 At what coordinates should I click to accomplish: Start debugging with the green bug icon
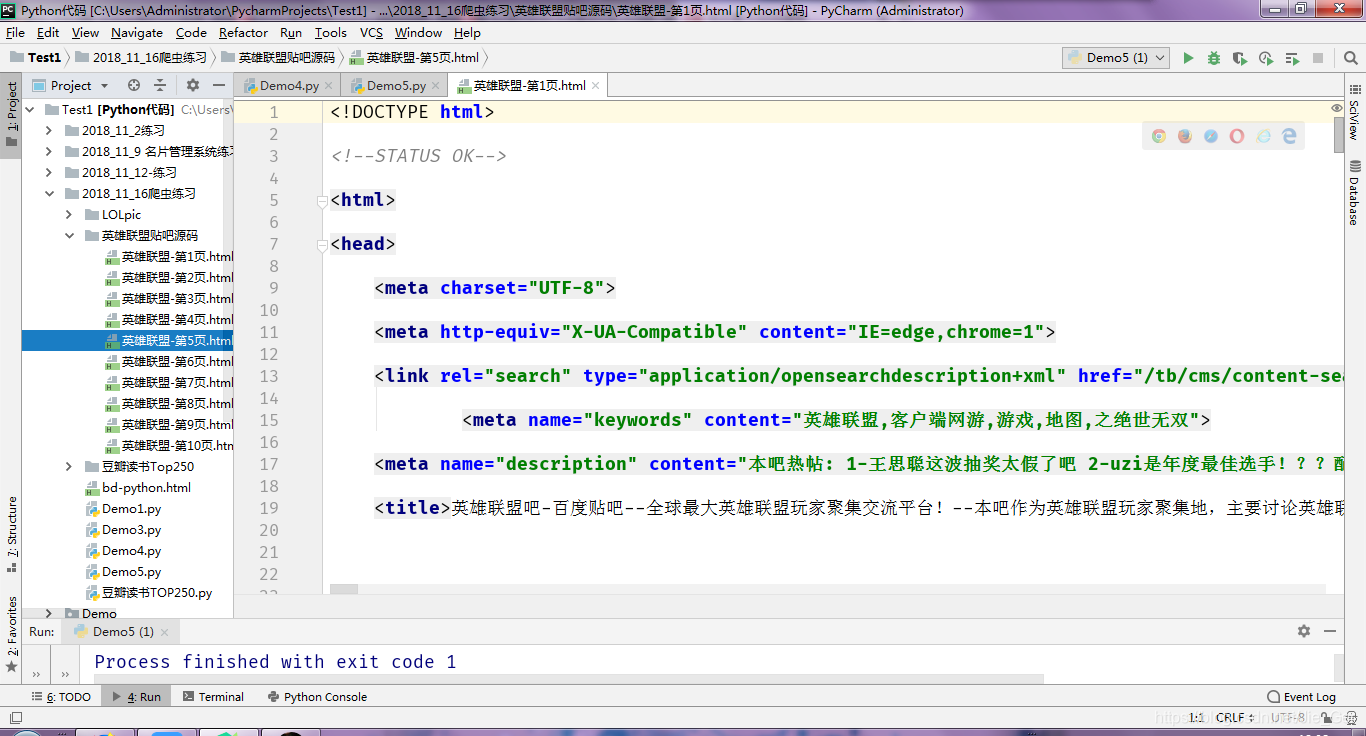pos(1214,58)
